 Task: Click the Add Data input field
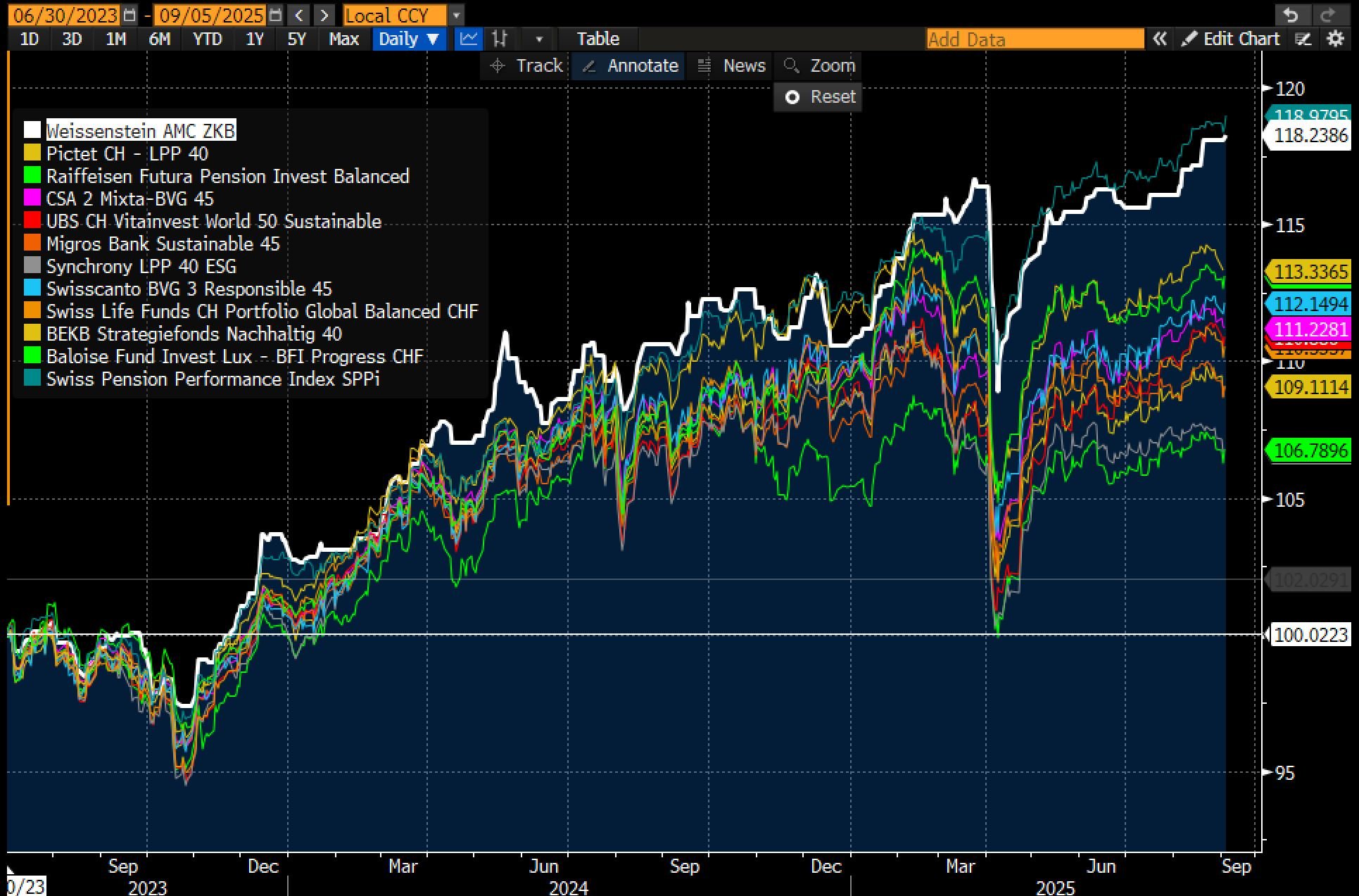point(1035,39)
